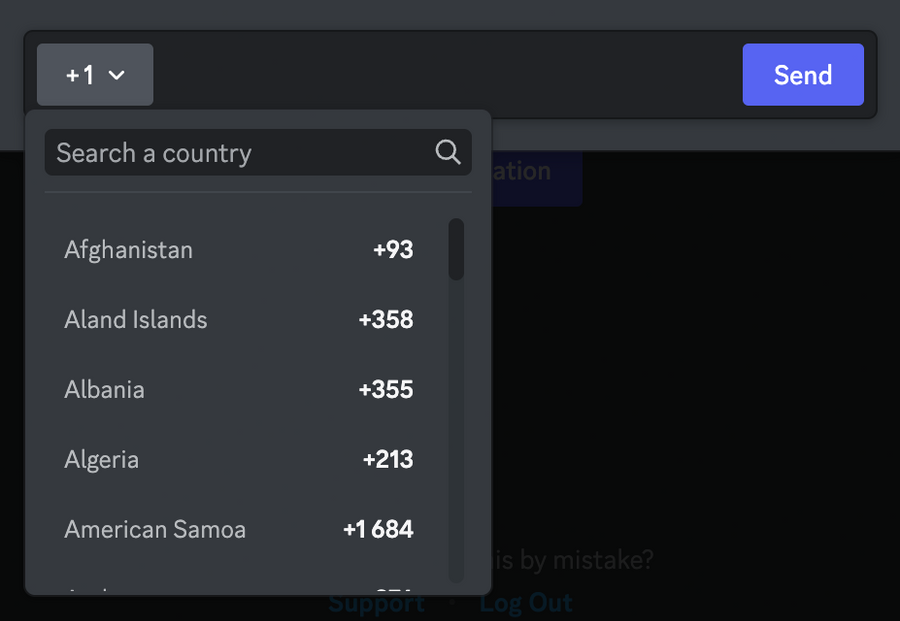Click the +355 code beside Albania

(x=386, y=389)
